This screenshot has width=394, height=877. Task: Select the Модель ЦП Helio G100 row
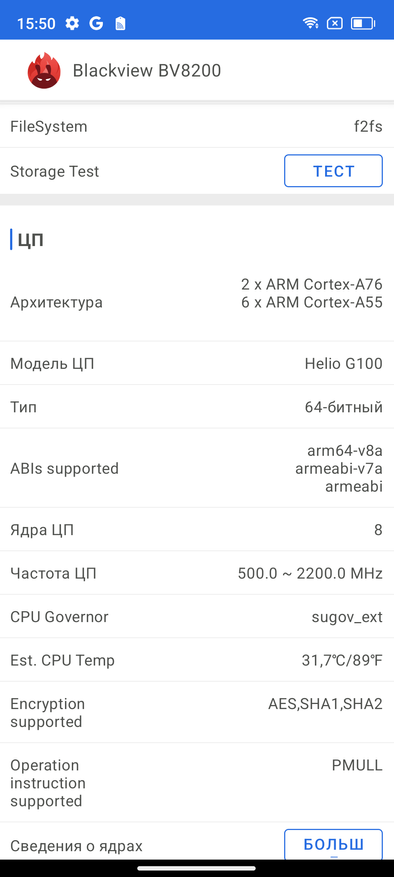tap(197, 364)
